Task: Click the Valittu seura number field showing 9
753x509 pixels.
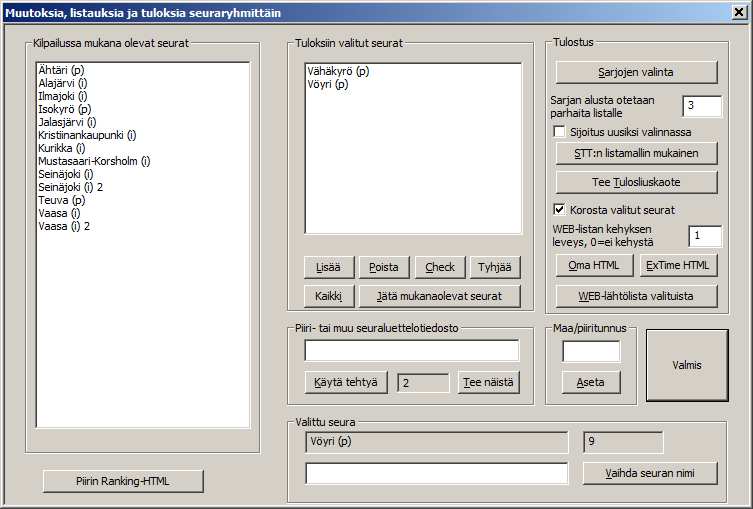Action: pyautogui.click(x=623, y=442)
